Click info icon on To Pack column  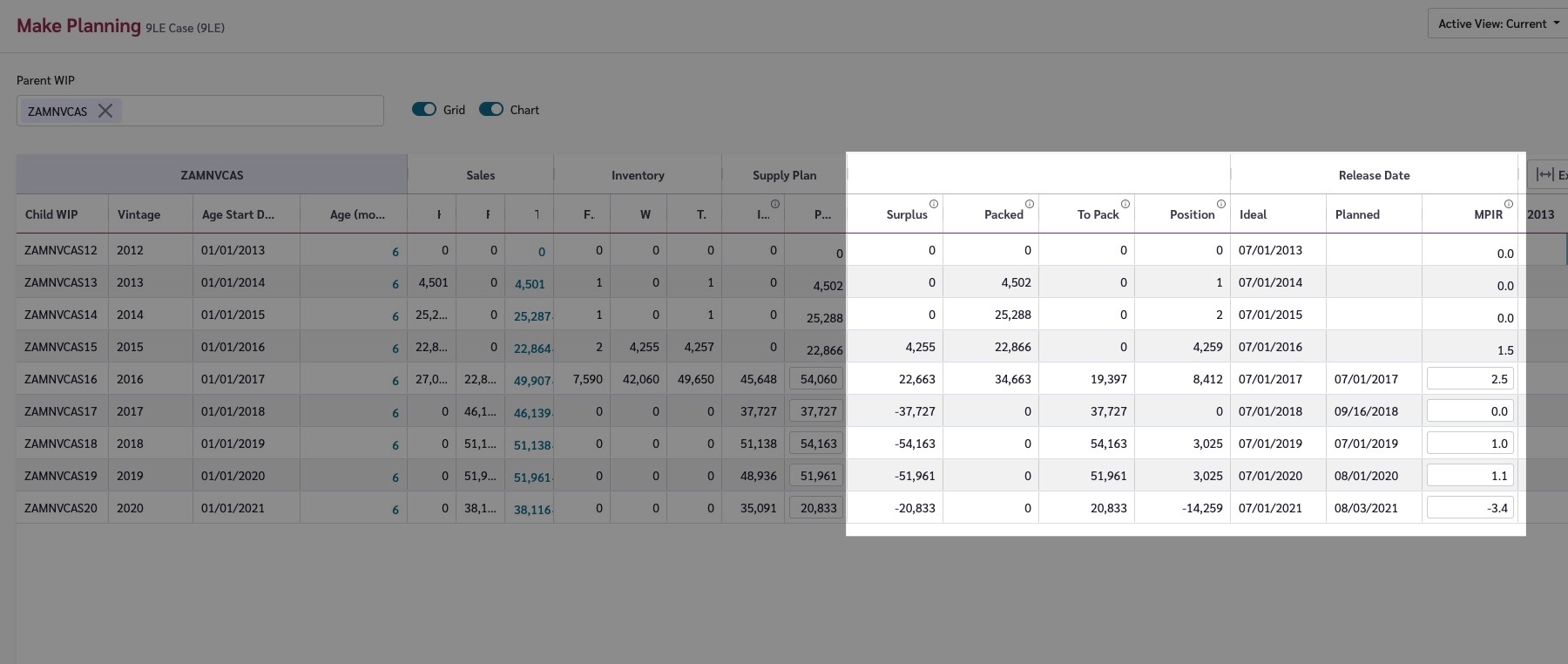(x=1125, y=204)
